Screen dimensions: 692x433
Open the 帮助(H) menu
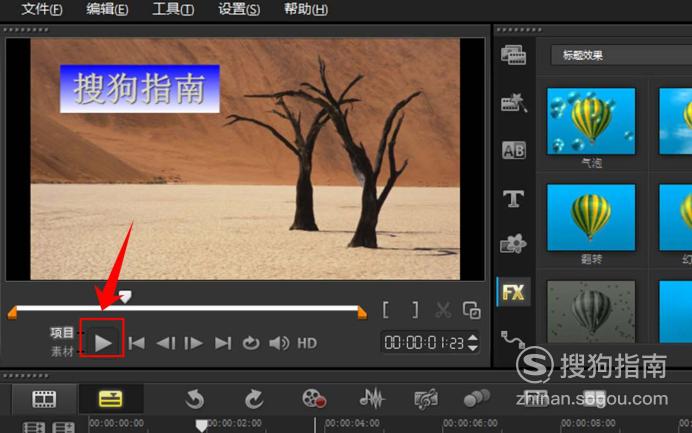pyautogui.click(x=305, y=9)
